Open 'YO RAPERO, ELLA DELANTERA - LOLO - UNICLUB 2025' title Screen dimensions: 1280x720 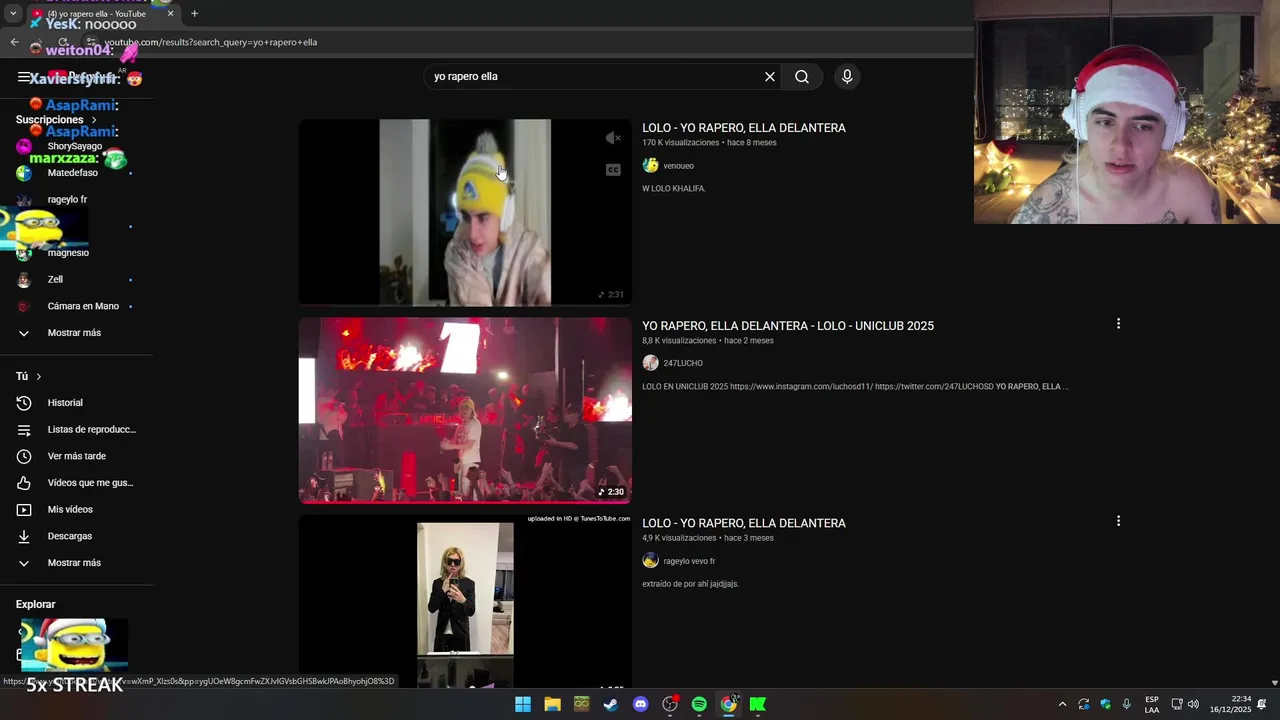(x=788, y=326)
